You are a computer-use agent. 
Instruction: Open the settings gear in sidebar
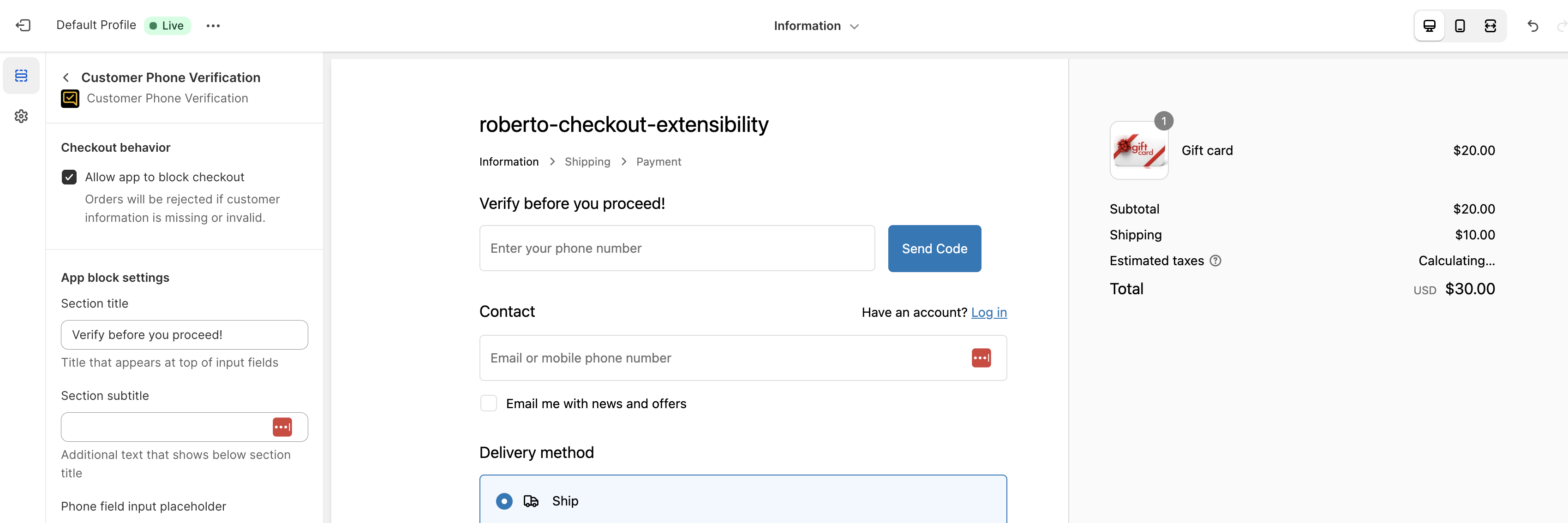pyautogui.click(x=21, y=116)
